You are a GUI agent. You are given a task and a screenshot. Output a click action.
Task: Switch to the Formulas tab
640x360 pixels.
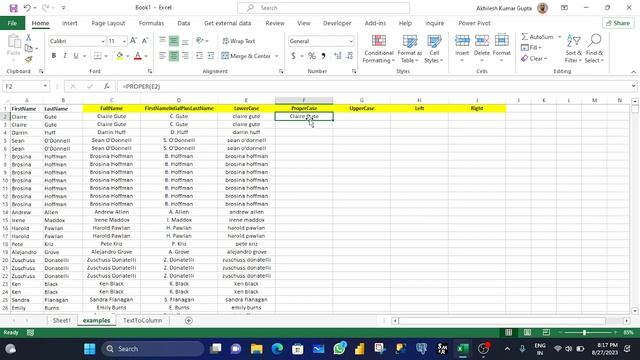click(x=151, y=23)
